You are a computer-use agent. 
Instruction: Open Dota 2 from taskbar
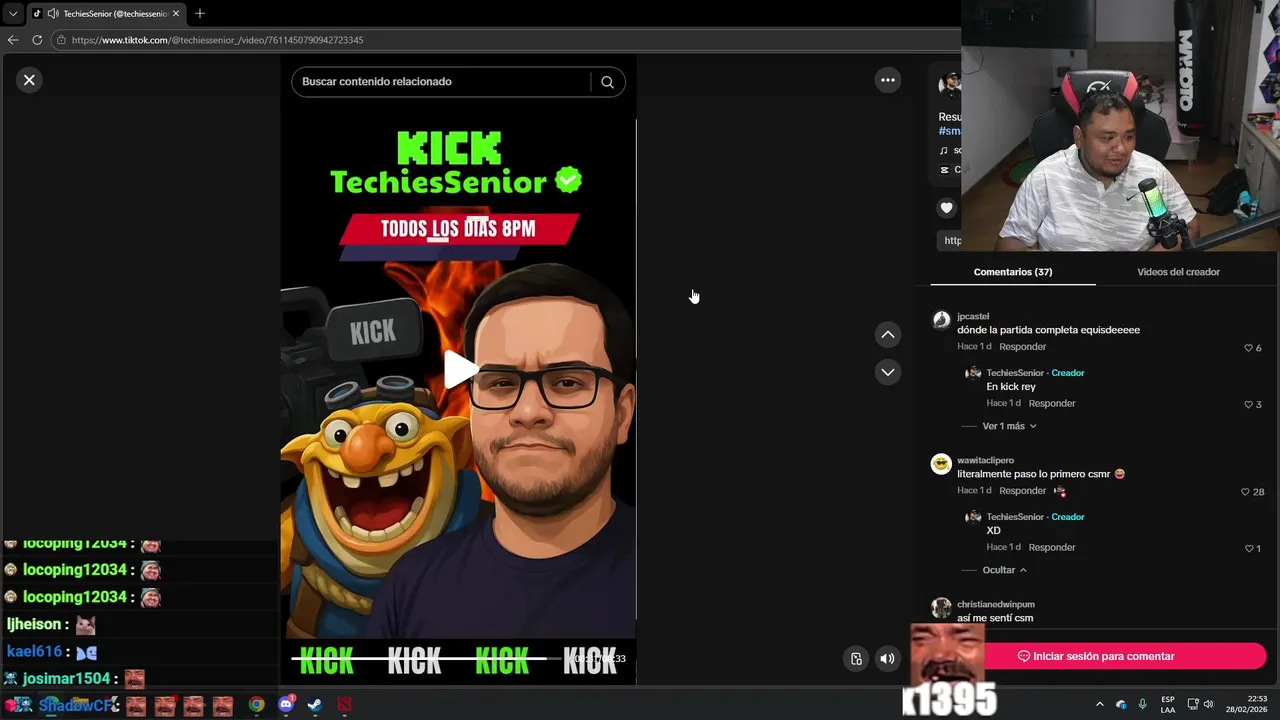[x=344, y=705]
